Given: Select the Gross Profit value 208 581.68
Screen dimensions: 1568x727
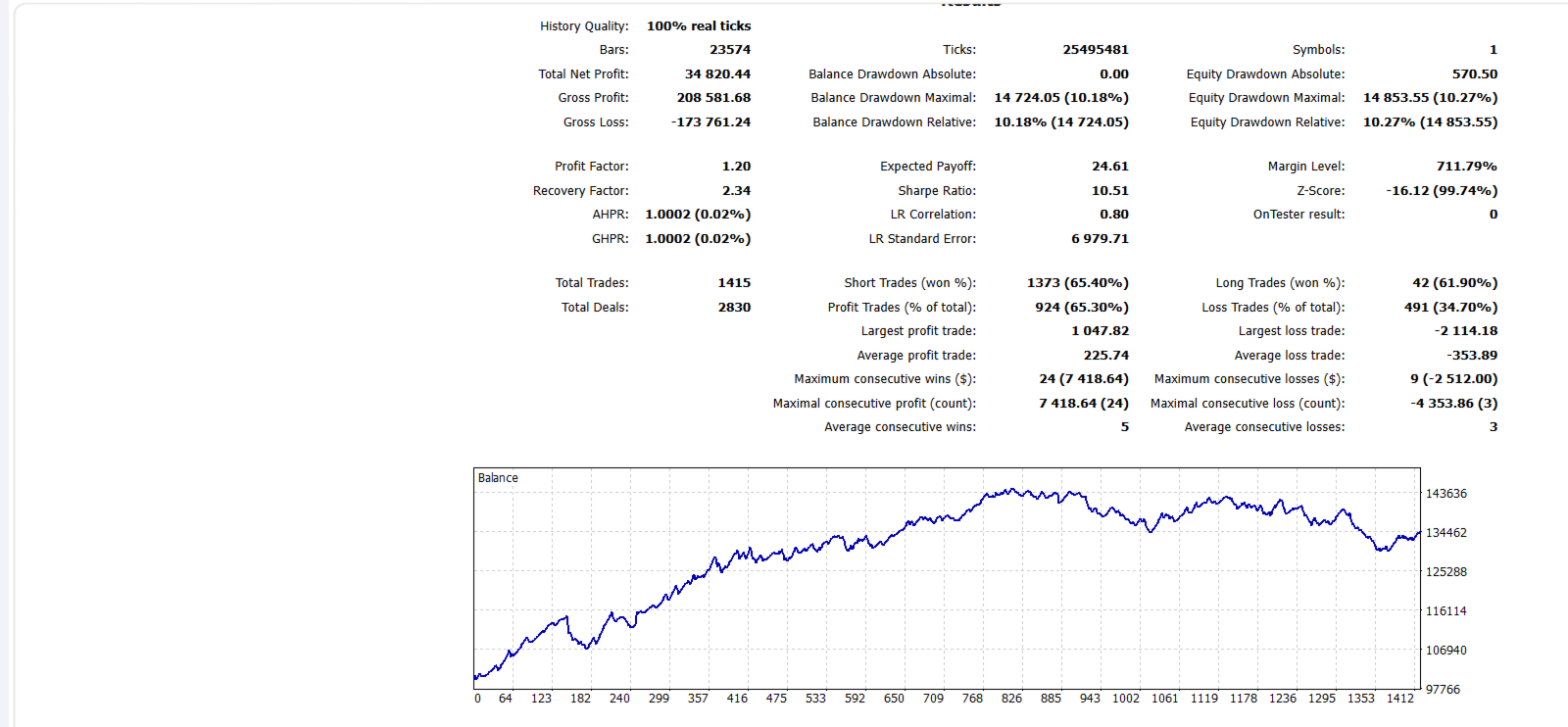Looking at the screenshot, I should [x=713, y=98].
